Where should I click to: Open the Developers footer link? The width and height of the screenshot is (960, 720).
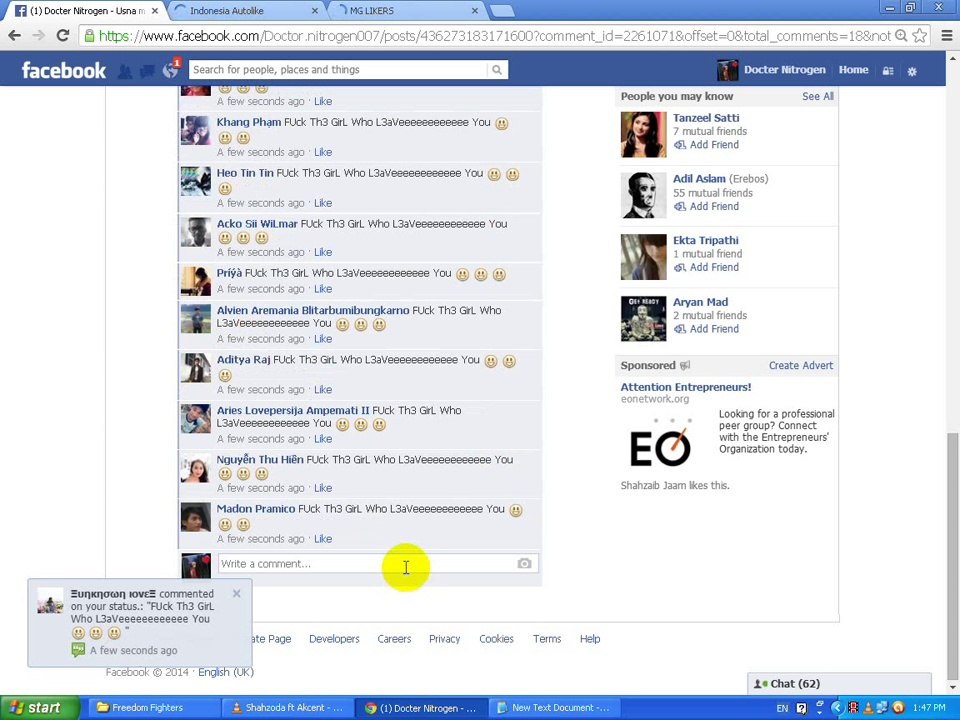334,639
